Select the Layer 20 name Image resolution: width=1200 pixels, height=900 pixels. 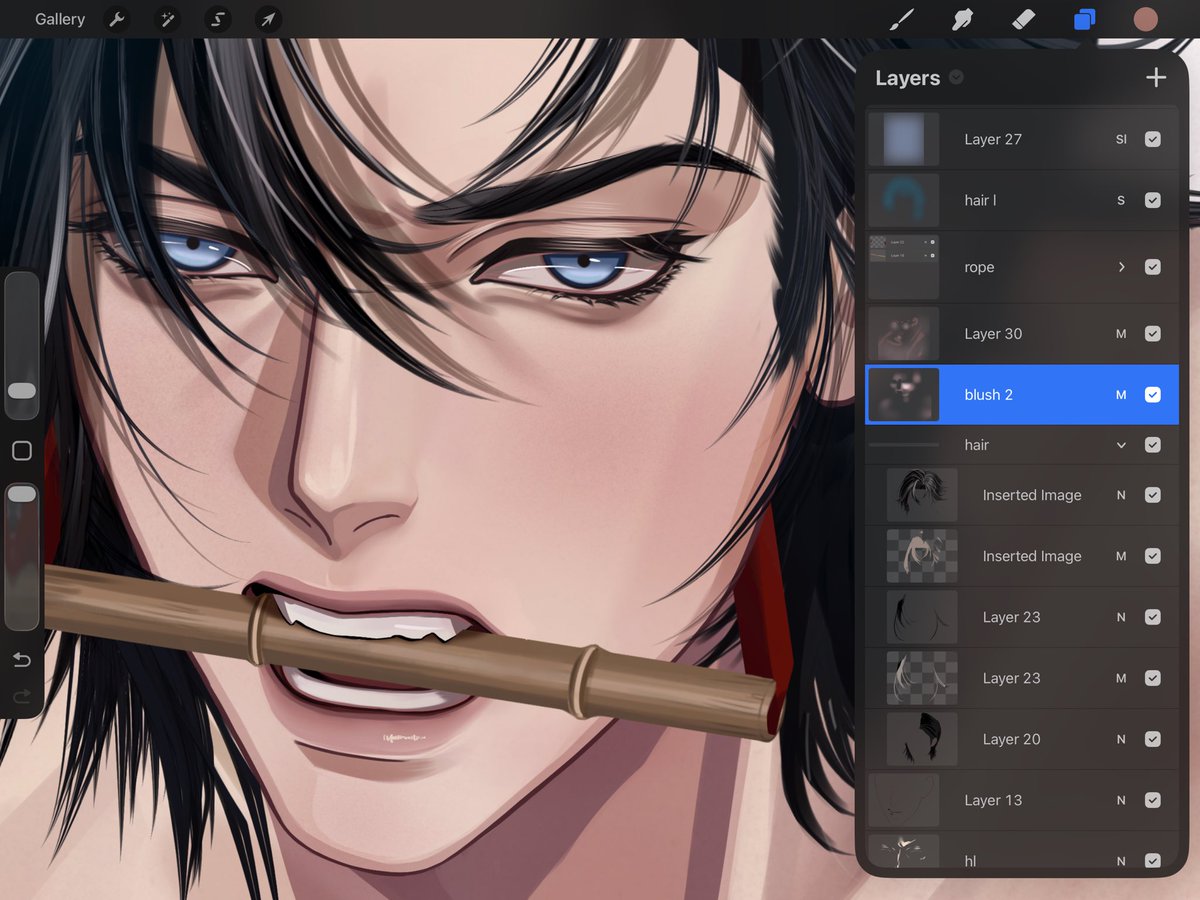point(1011,739)
